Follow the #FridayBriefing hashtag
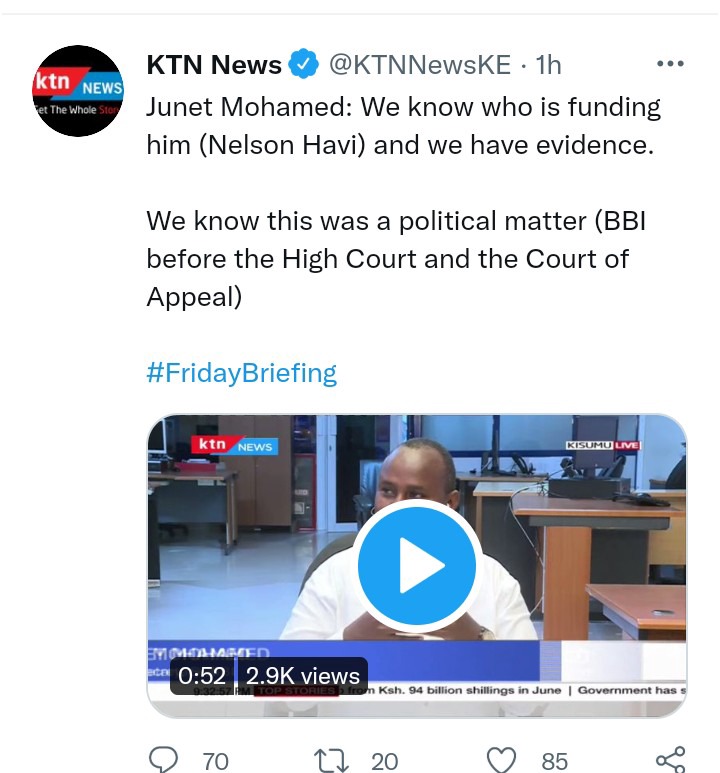Screen dimensions: 720x773 [x=242, y=373]
